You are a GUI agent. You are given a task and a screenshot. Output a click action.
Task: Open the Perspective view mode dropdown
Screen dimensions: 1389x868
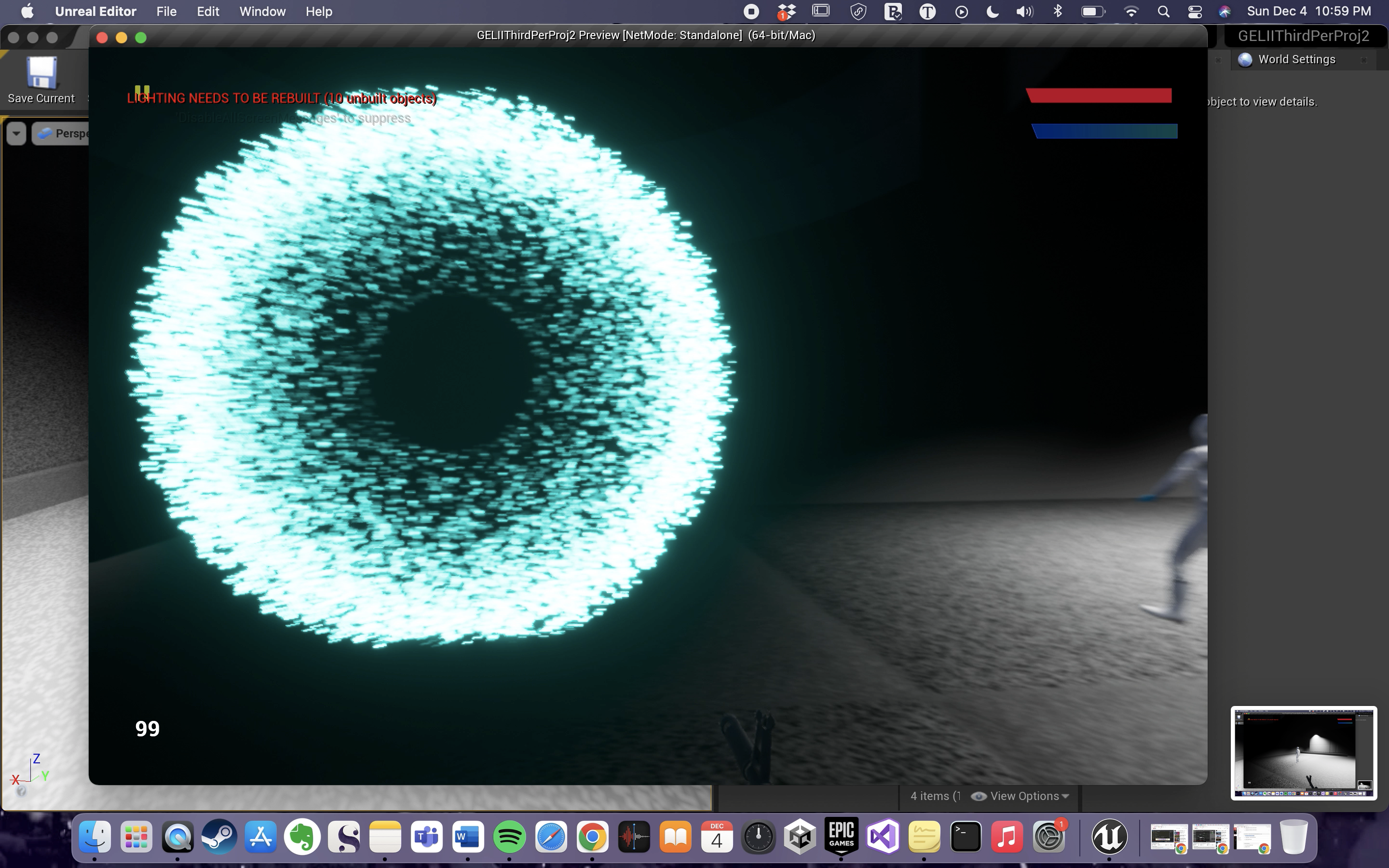(x=62, y=134)
